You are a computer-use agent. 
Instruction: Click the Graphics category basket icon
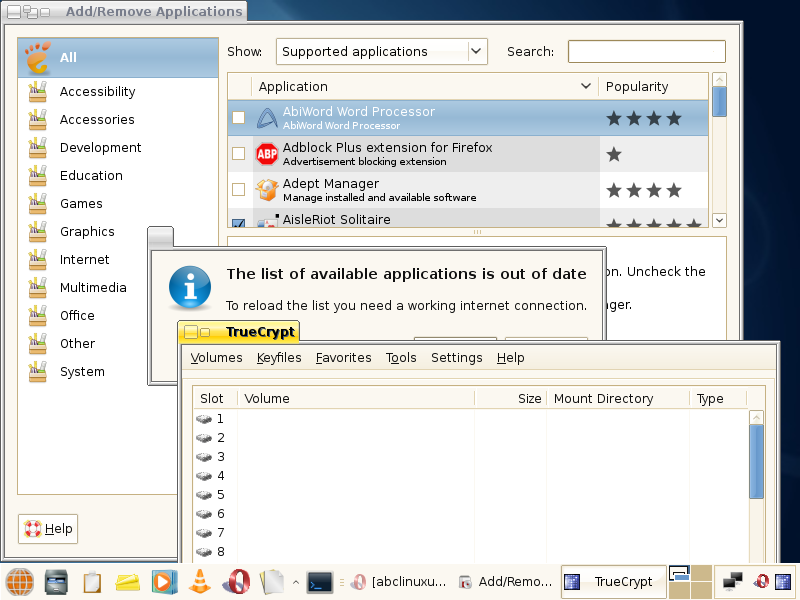point(38,232)
